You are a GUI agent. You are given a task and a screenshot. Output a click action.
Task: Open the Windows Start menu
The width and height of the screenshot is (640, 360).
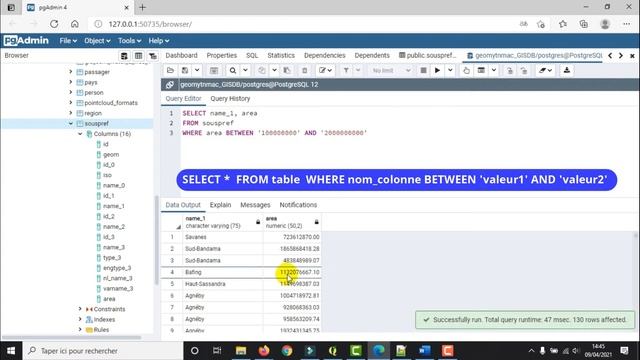click(x=11, y=351)
